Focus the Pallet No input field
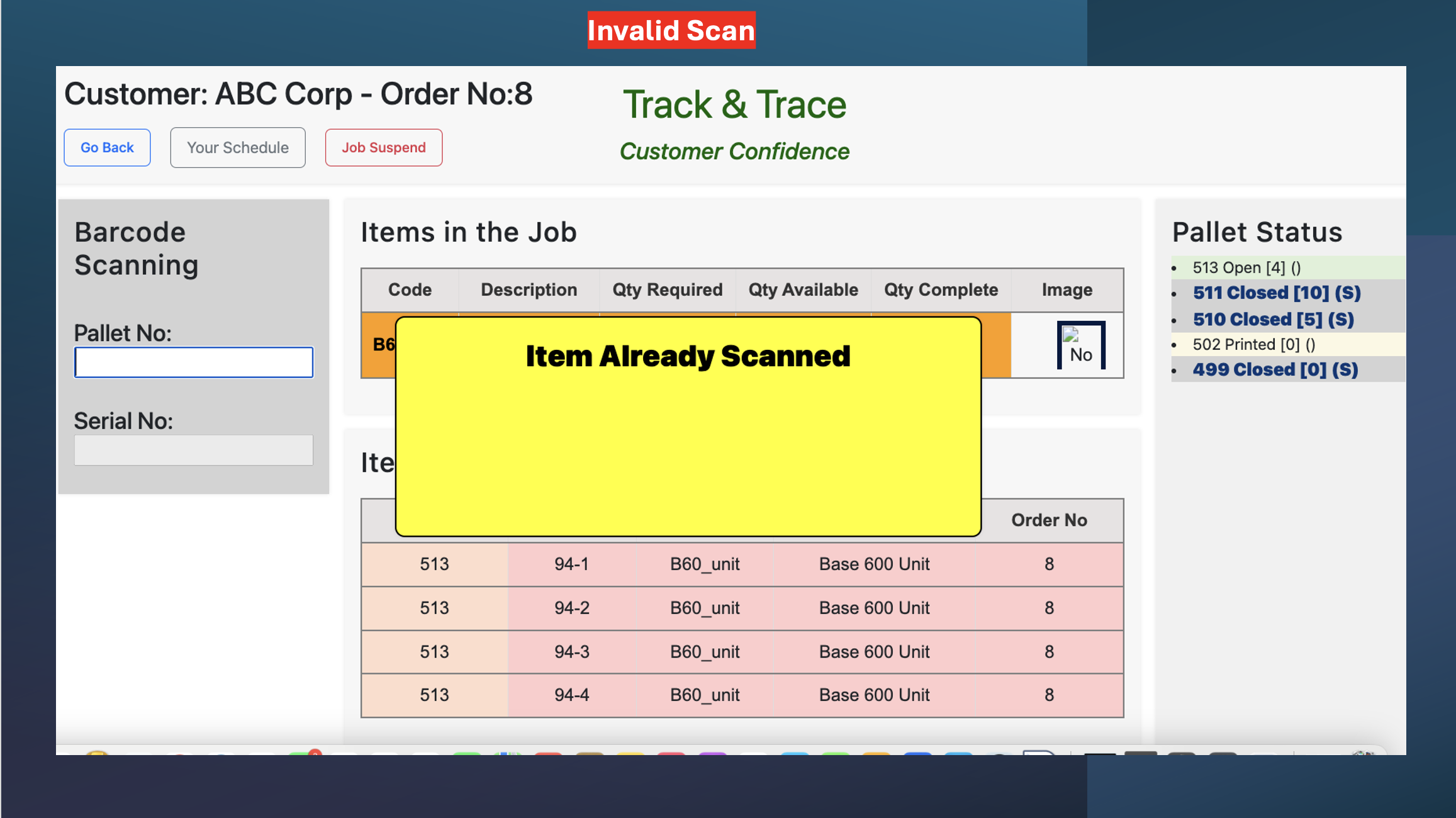Viewport: 1456px width, 818px height. 193,362
